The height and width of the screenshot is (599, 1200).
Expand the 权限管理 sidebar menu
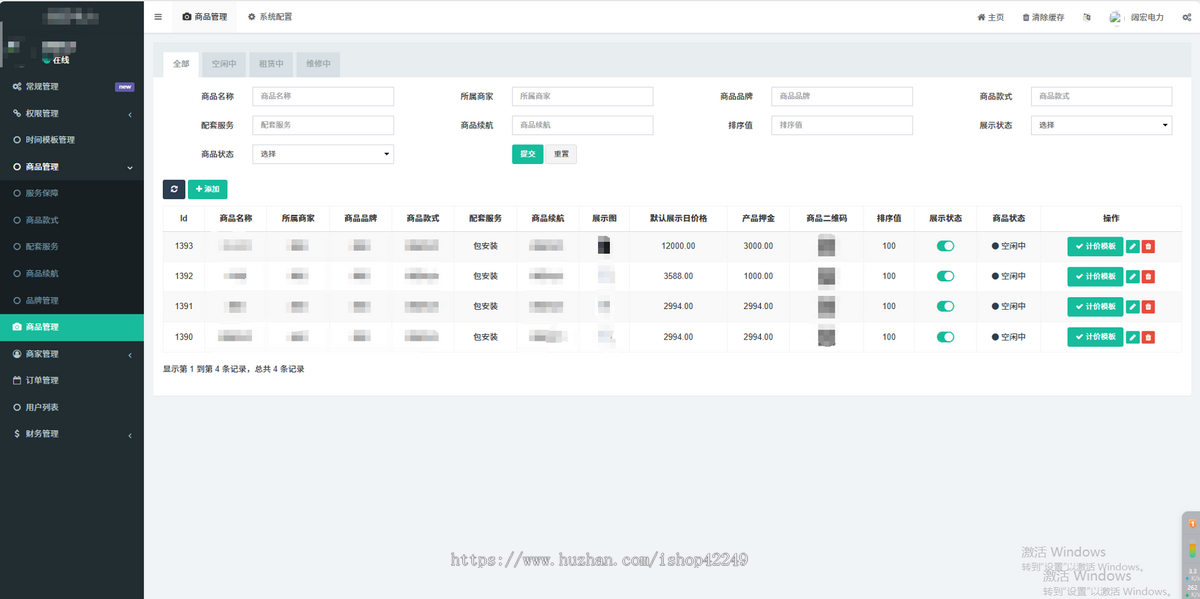[72, 113]
